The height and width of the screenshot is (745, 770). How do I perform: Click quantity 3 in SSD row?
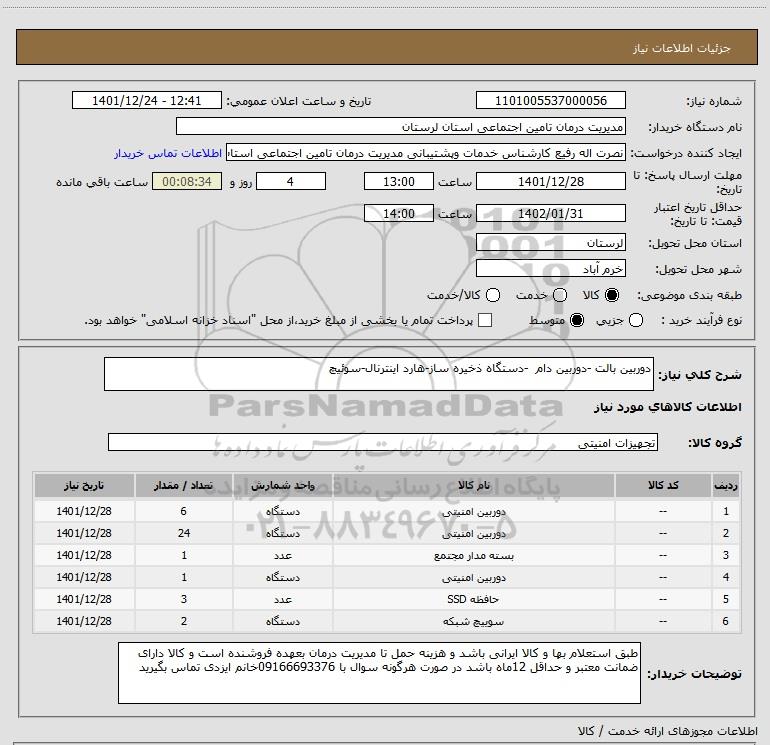(184, 599)
